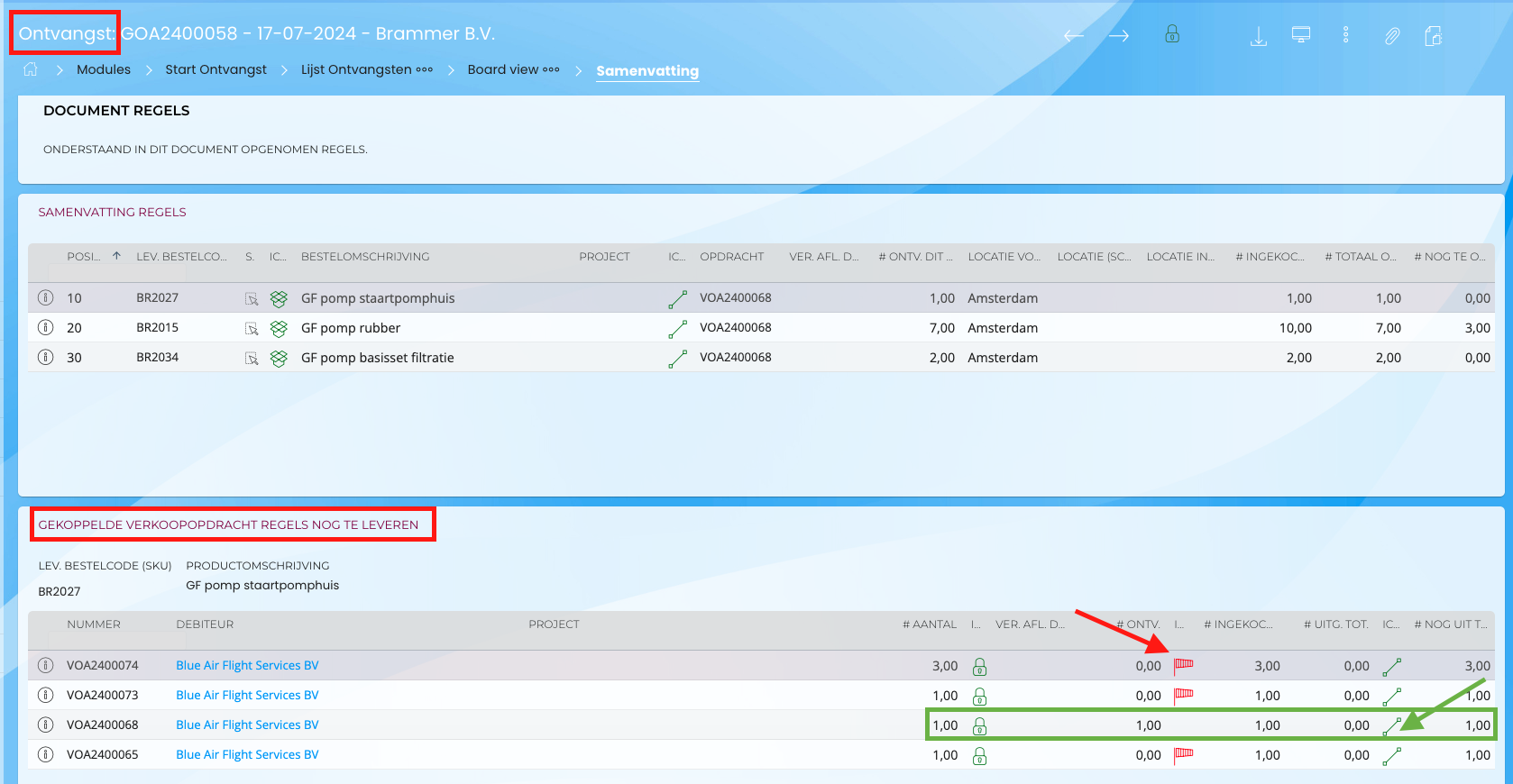The width and height of the screenshot is (1513, 784).
Task: Sort by # AANTAL column header
Action: 930,624
